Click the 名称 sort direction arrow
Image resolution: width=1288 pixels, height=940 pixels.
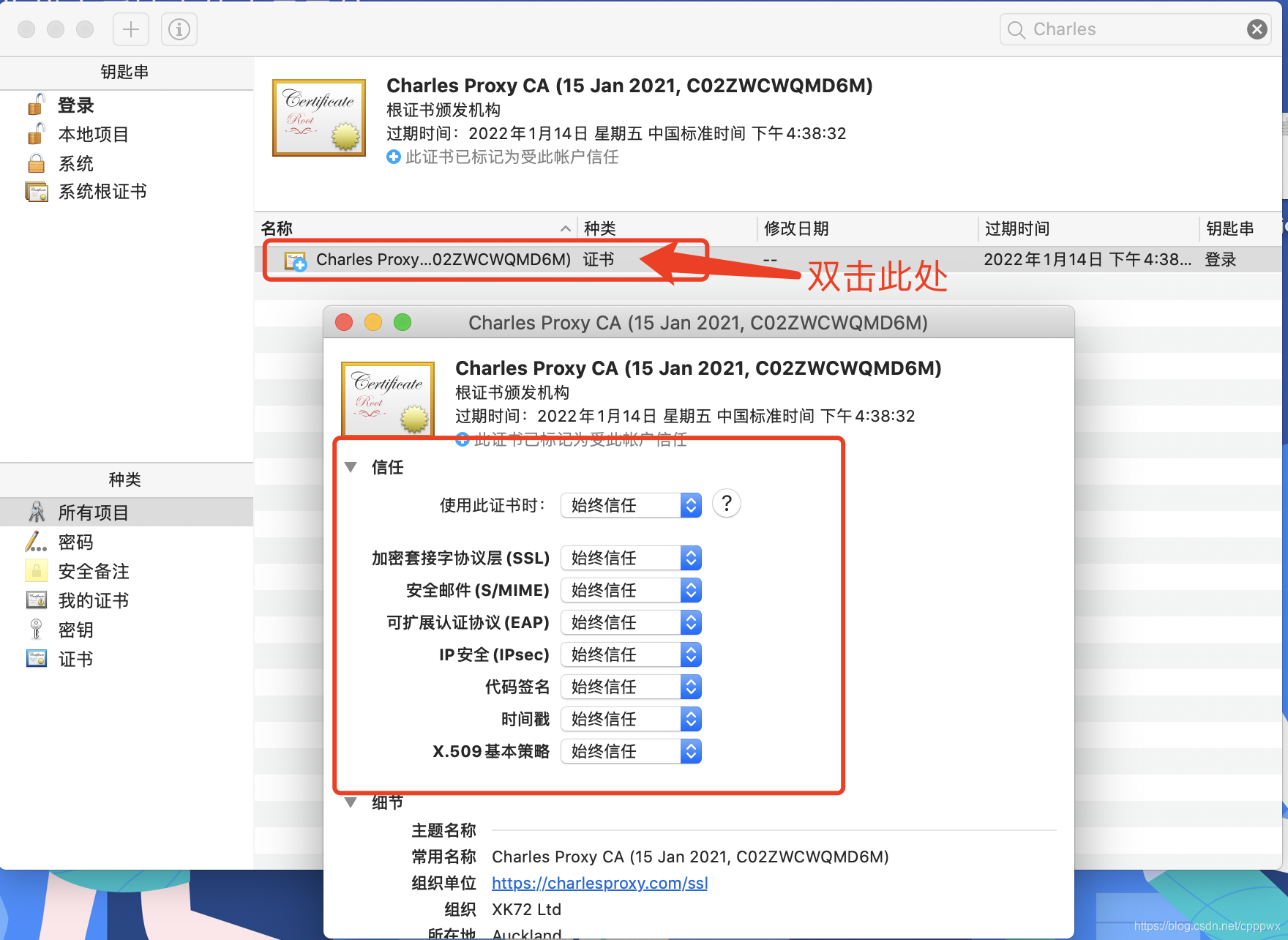click(x=566, y=229)
